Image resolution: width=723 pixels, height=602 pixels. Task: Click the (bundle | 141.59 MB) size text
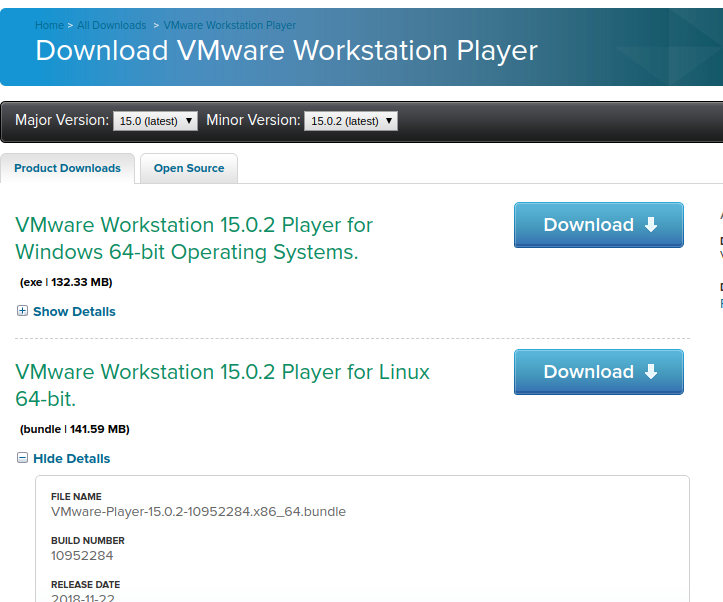[x=75, y=429]
